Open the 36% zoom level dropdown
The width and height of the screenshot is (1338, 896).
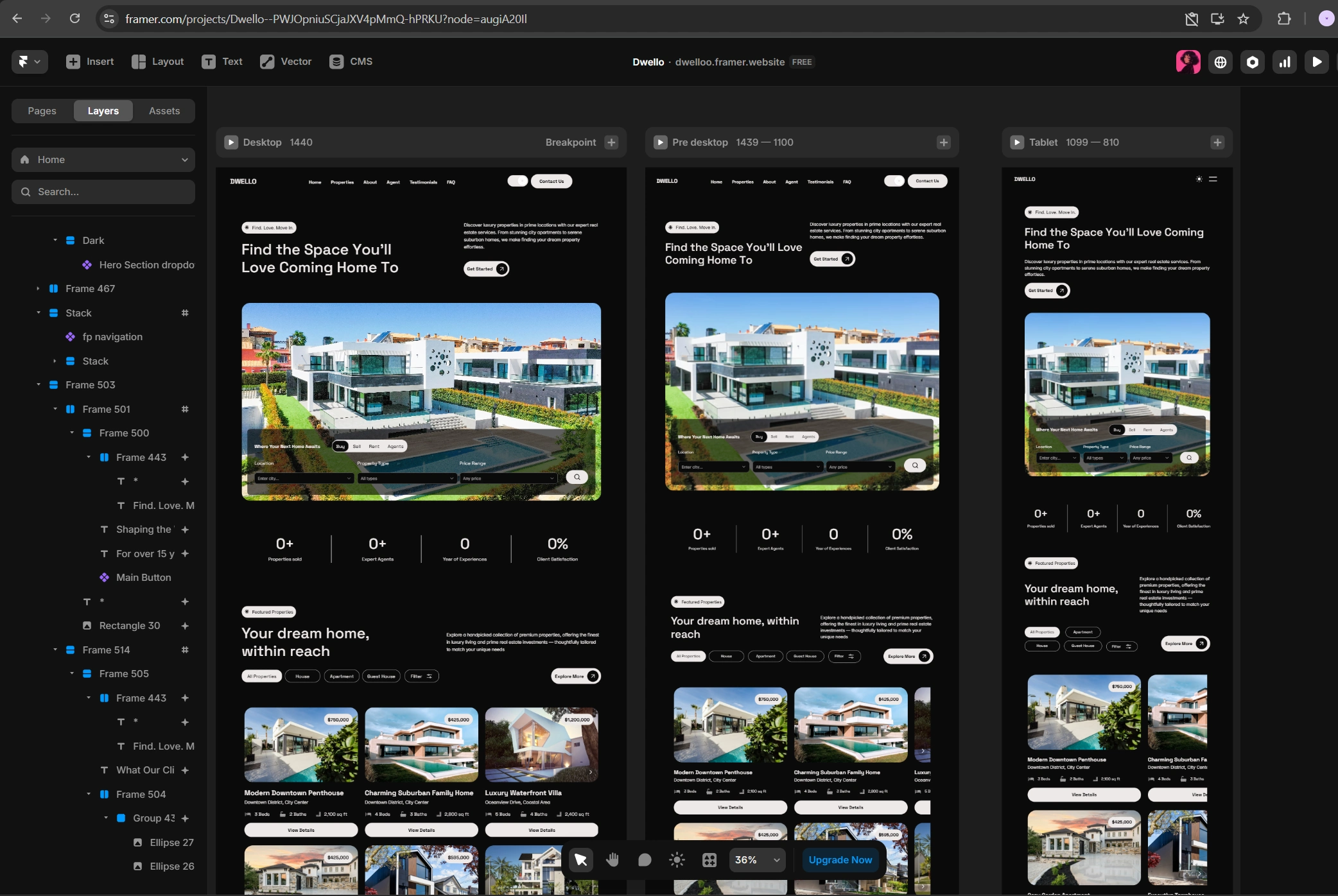(x=756, y=859)
